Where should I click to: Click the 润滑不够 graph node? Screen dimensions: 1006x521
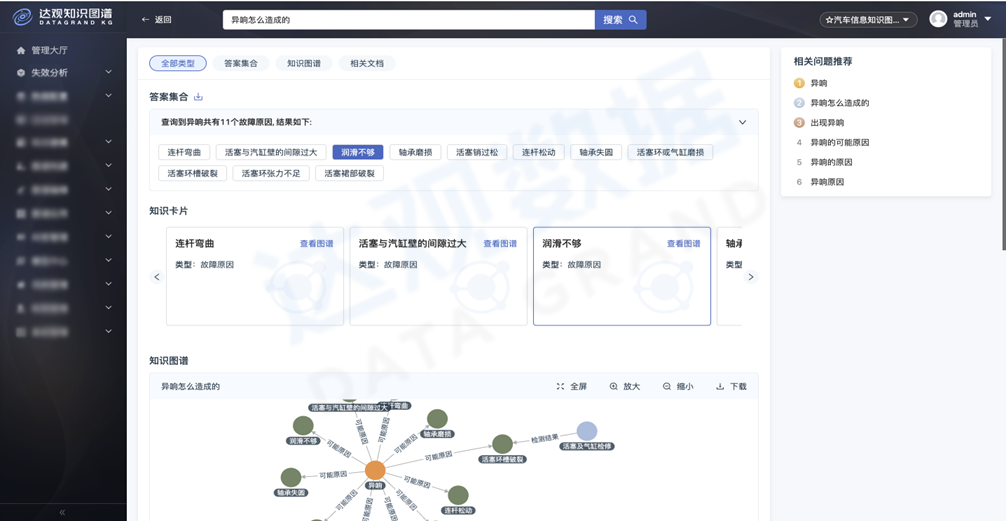click(303, 425)
